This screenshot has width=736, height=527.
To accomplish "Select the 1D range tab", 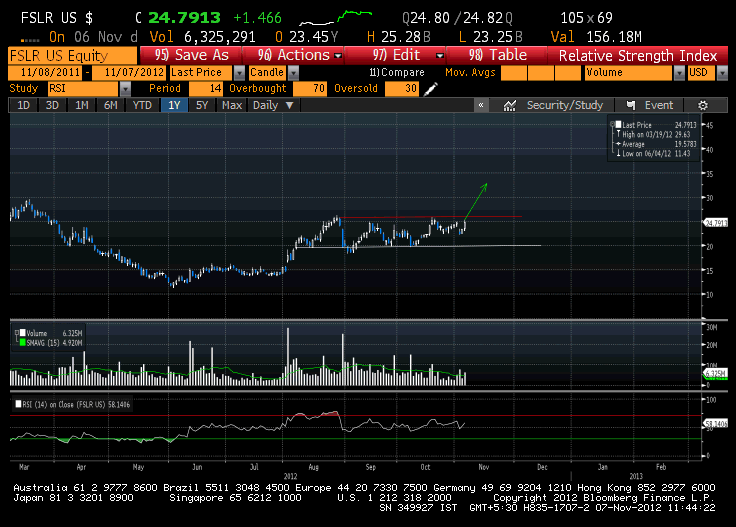I will (24, 105).
